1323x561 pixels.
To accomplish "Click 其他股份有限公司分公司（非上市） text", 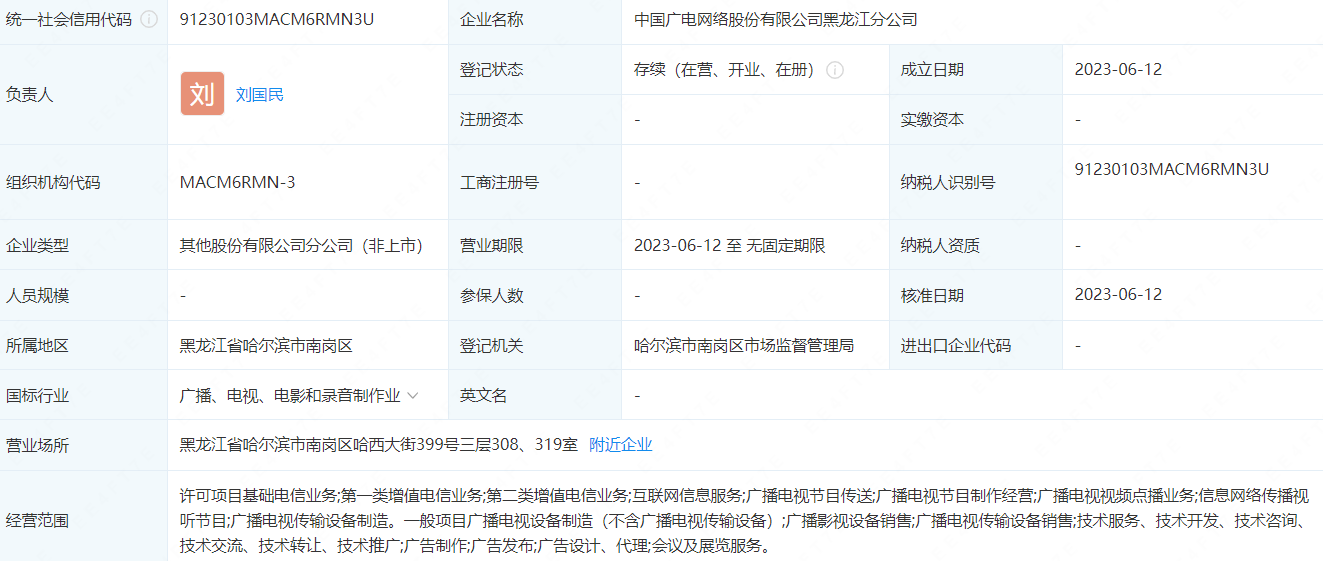I will [301, 246].
